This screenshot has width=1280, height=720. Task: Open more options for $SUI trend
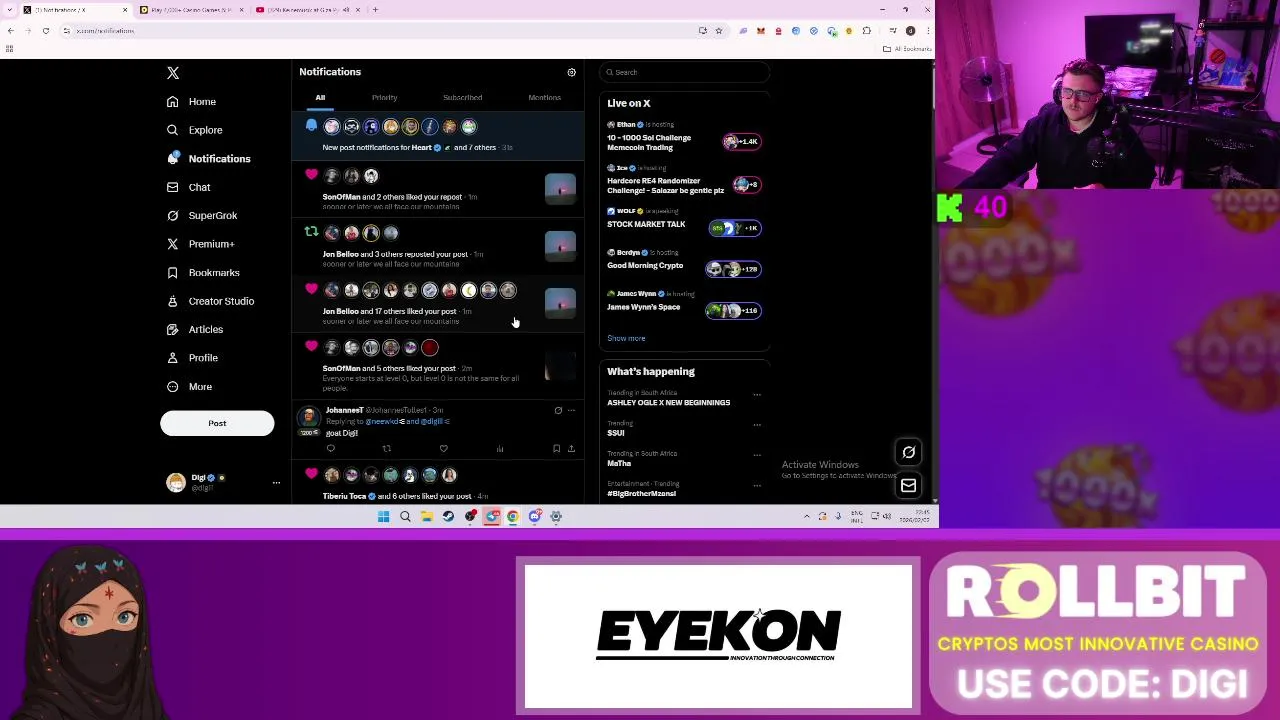click(757, 424)
